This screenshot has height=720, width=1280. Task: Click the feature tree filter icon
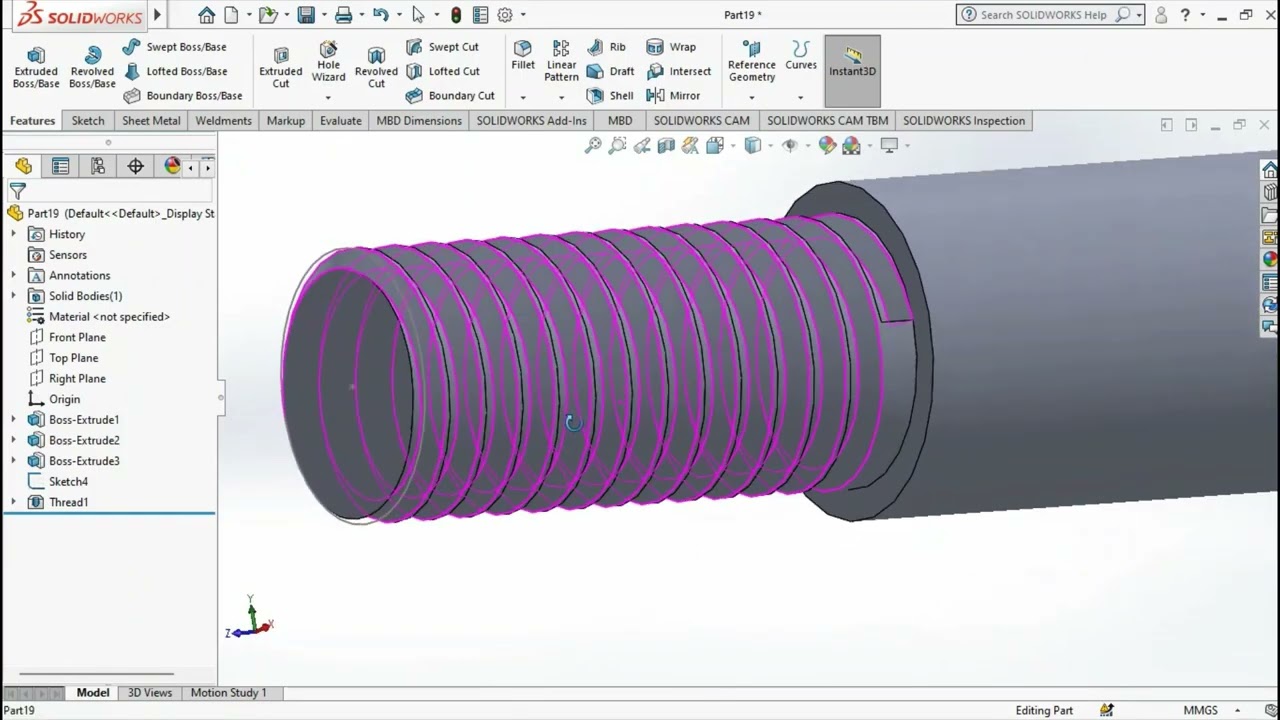[18, 190]
